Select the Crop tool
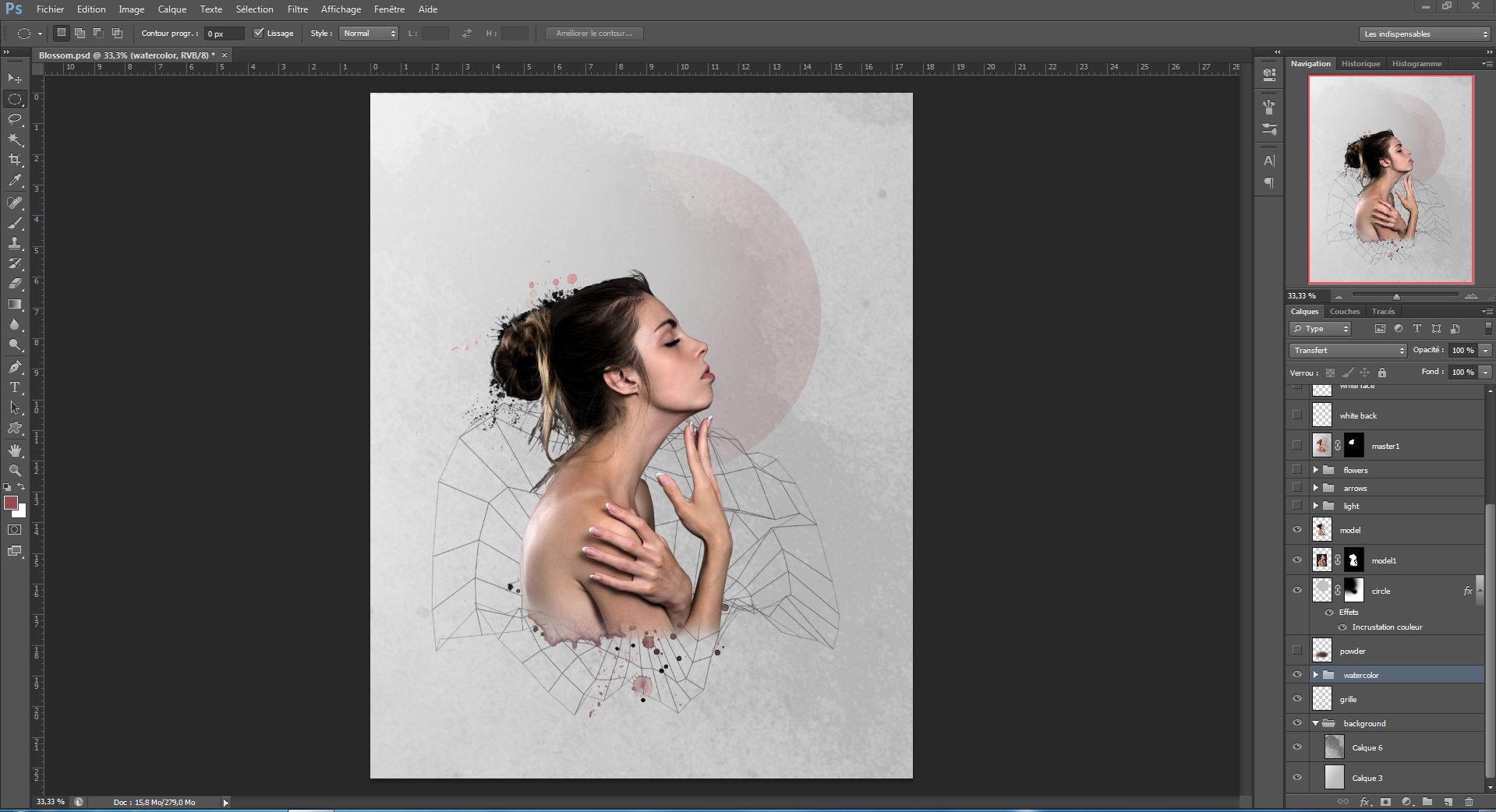This screenshot has width=1496, height=812. tap(15, 160)
